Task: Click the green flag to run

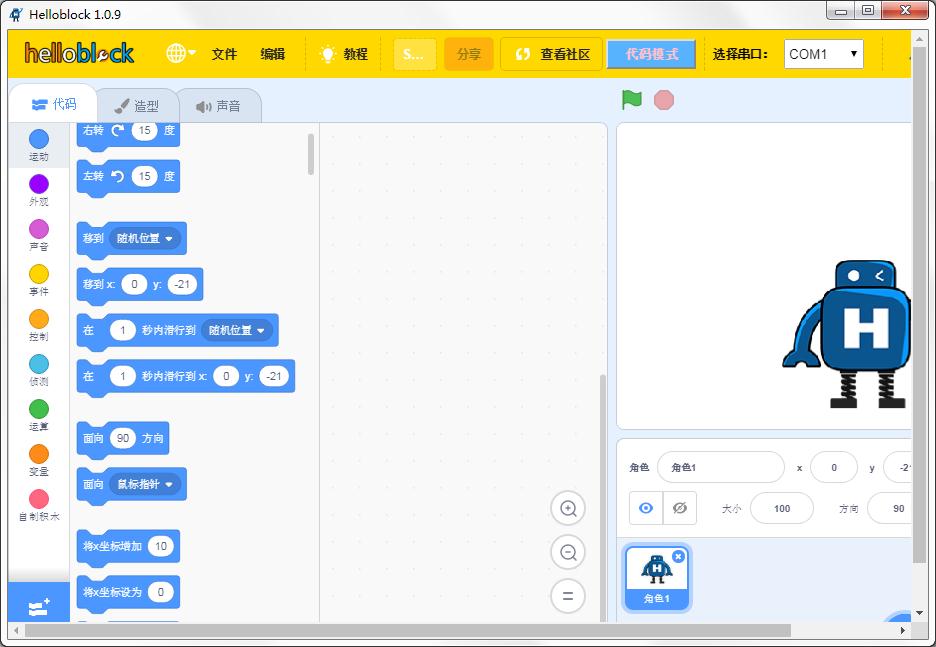Action: [x=631, y=100]
